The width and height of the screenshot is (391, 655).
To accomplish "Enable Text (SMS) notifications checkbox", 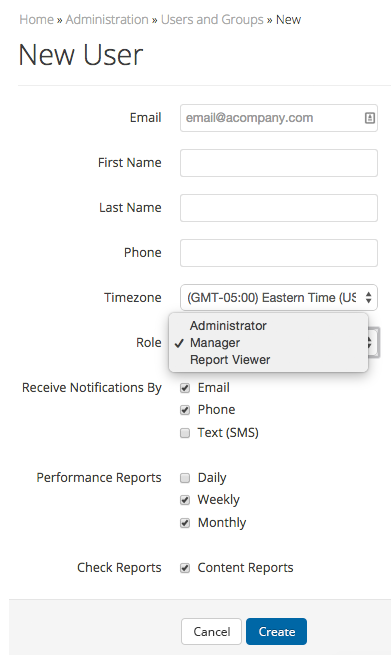I will pyautogui.click(x=185, y=433).
